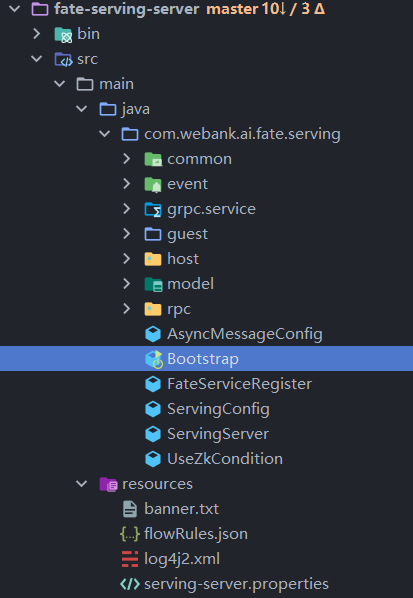The height and width of the screenshot is (598, 413).
Task: Open the UseZkCondition class
Action: pyautogui.click(x=225, y=459)
